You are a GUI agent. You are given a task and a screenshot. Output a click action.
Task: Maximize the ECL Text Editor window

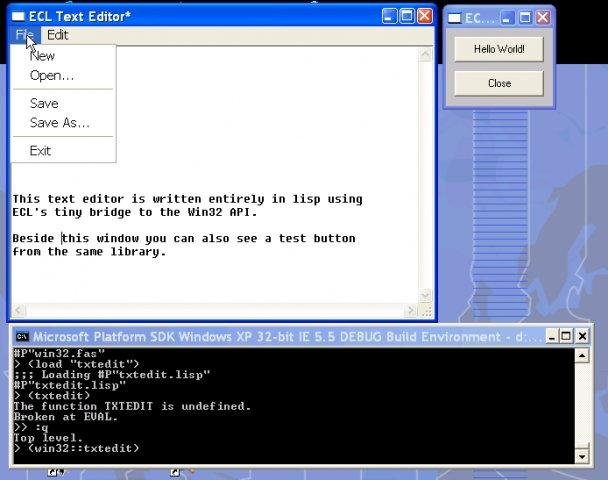pos(407,16)
